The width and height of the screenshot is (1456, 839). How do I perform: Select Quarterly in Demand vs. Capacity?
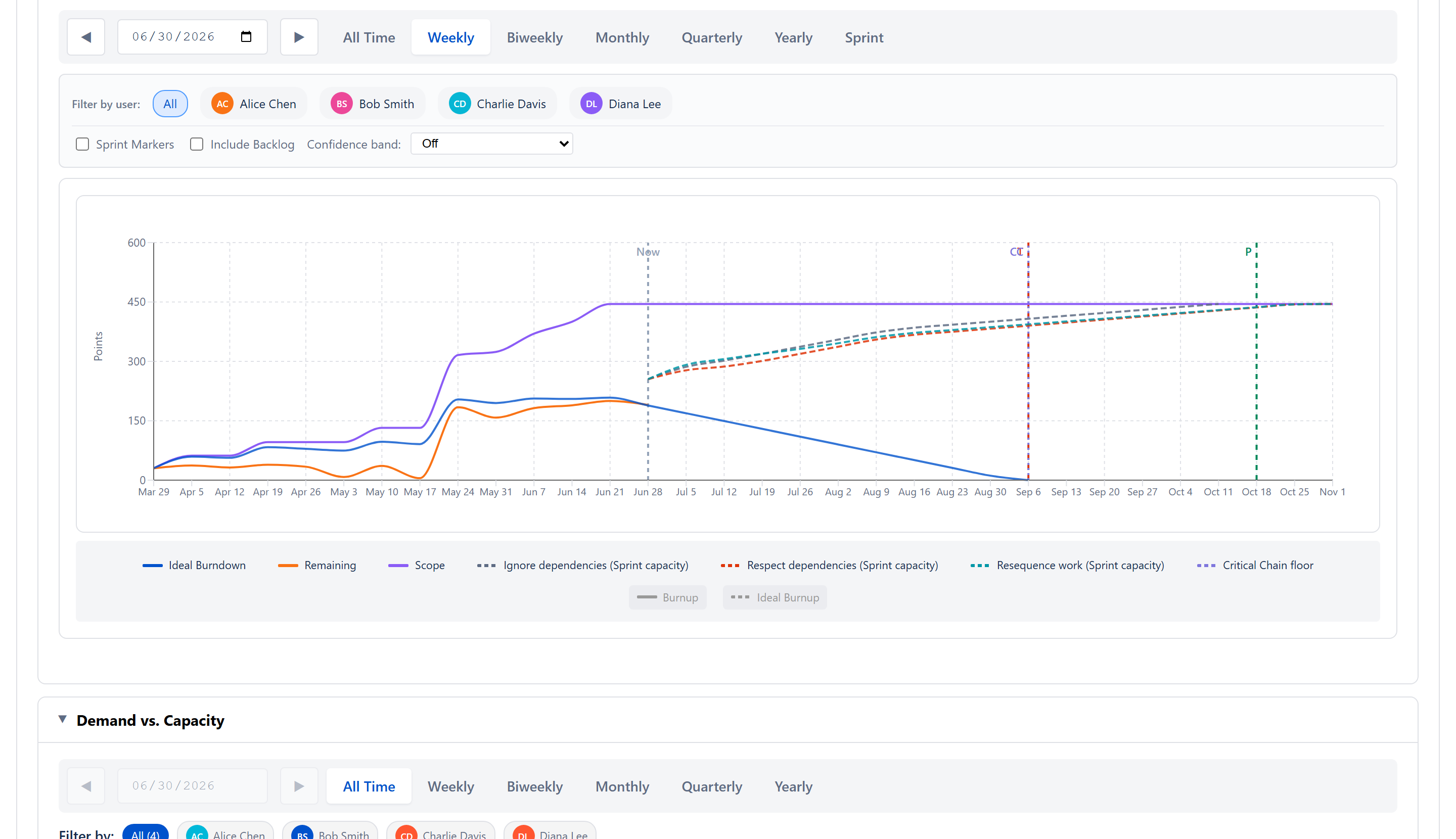point(712,786)
